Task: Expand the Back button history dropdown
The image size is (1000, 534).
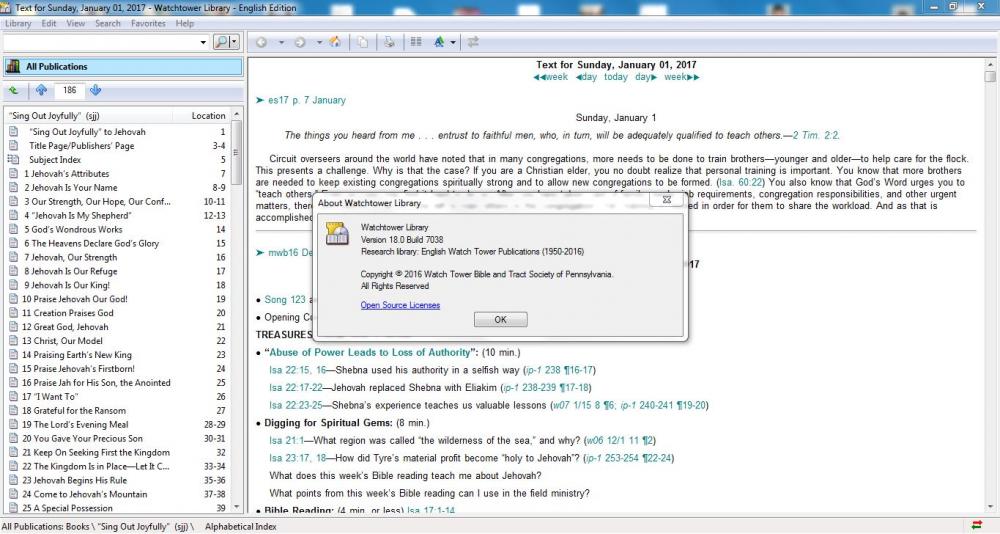Action: coord(281,42)
